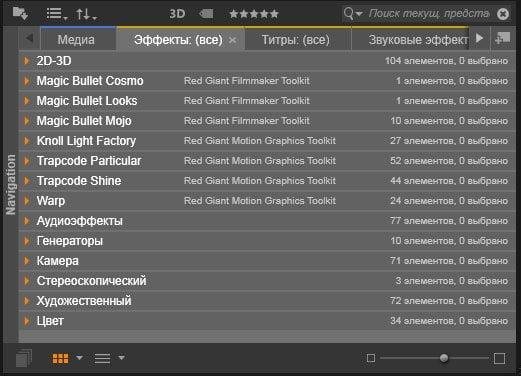Expand the Knoll Light Factory group

27,141
